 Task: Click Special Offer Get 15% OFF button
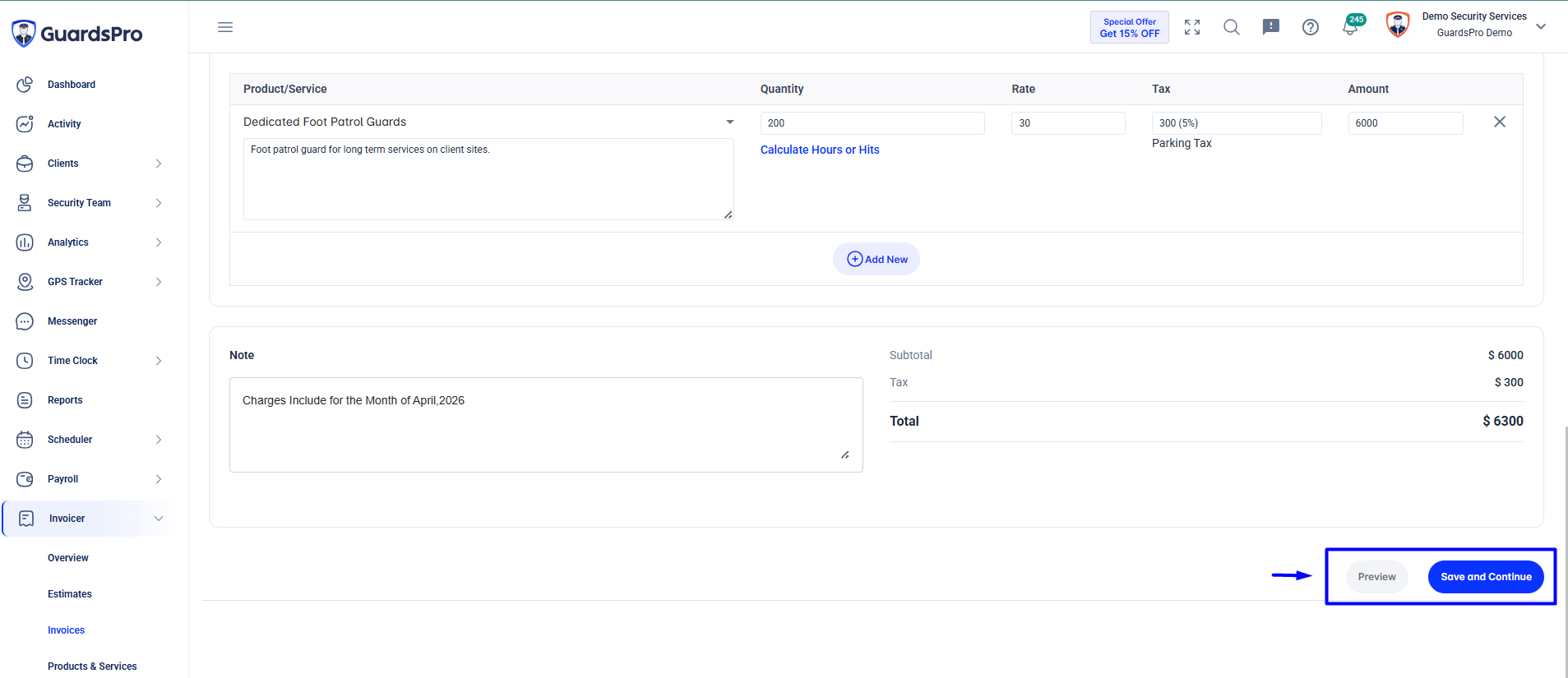[x=1130, y=27]
